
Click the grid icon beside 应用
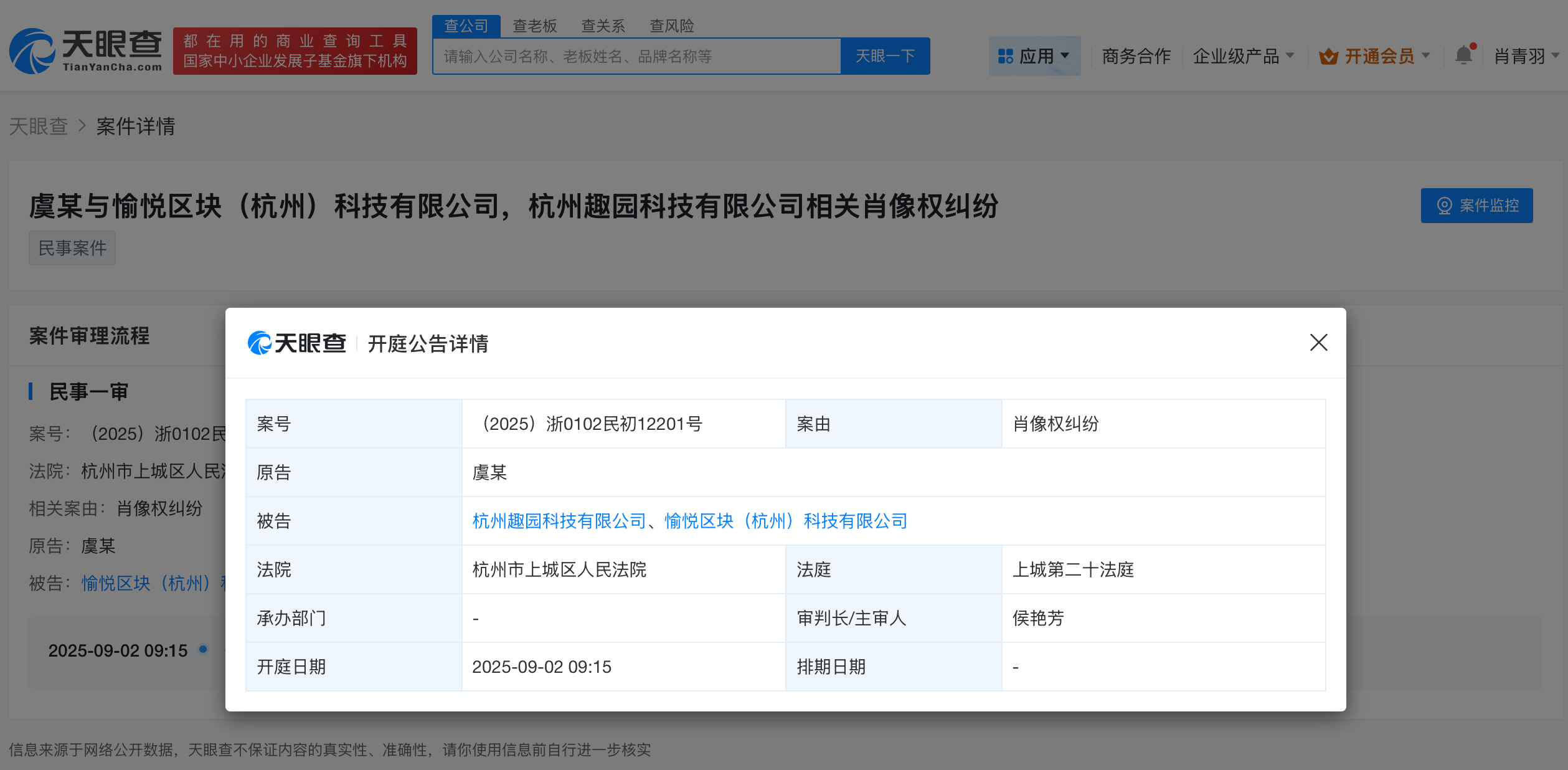1005,55
